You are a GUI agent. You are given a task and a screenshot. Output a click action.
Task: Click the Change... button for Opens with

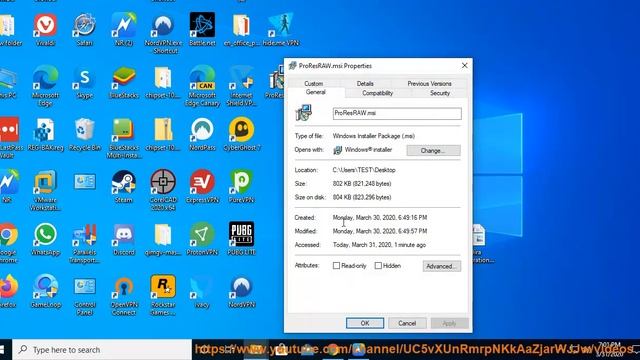(433, 151)
